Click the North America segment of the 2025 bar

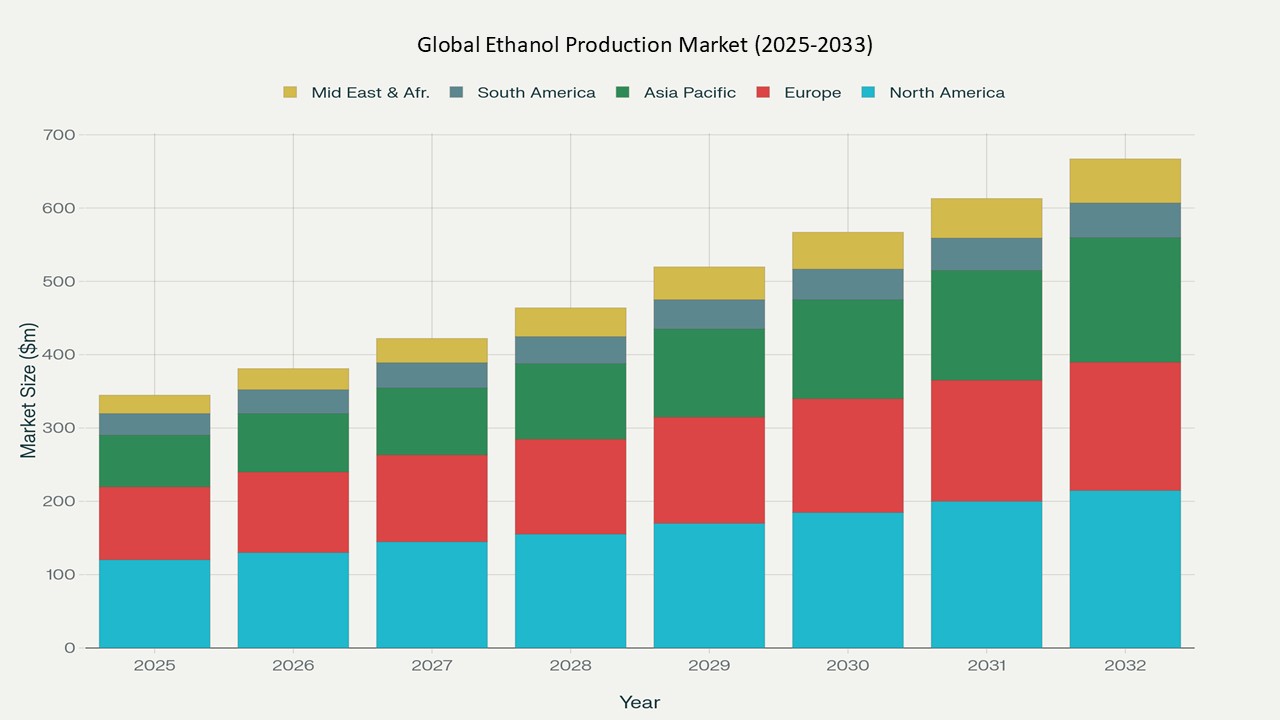pyautogui.click(x=154, y=603)
